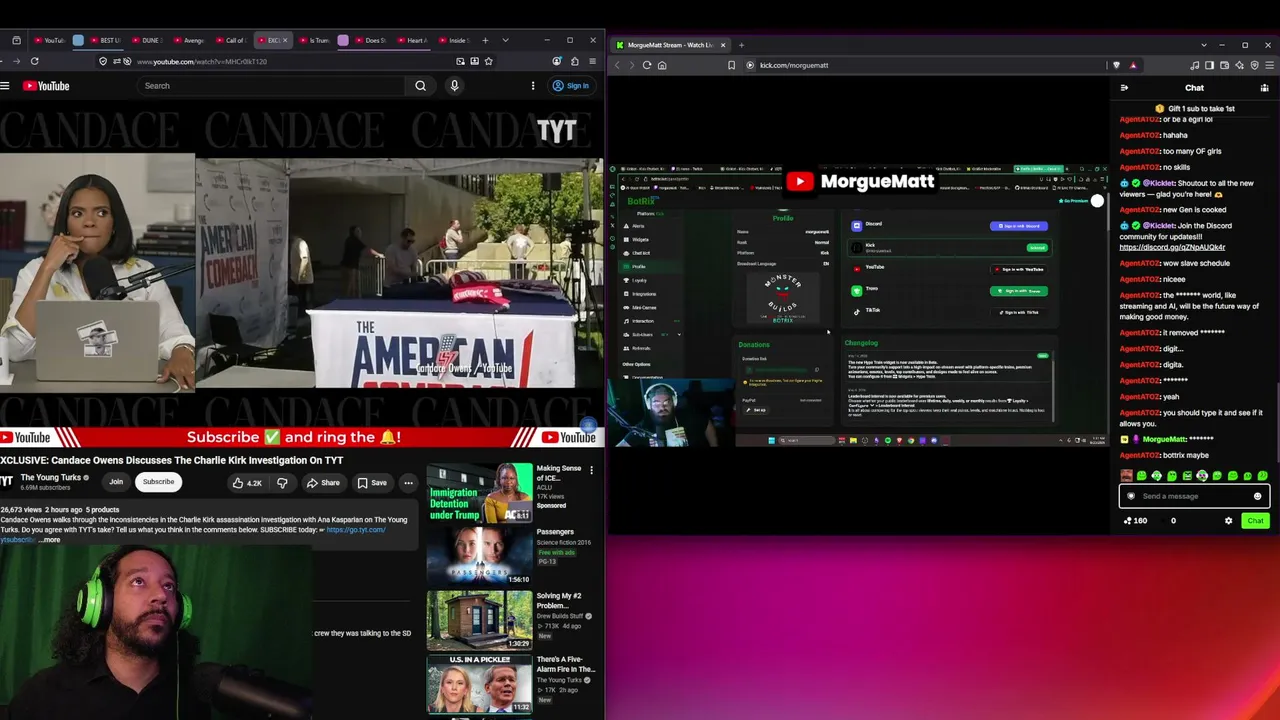Switch to the DUNE browser tab

[x=147, y=41]
